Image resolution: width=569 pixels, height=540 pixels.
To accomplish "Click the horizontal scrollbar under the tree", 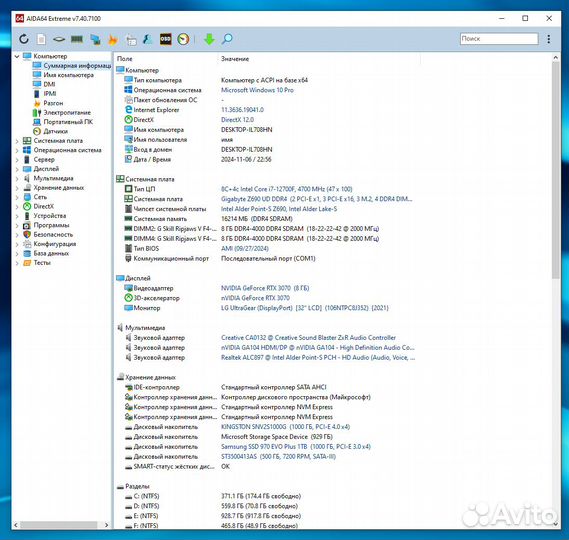I will pos(58,525).
